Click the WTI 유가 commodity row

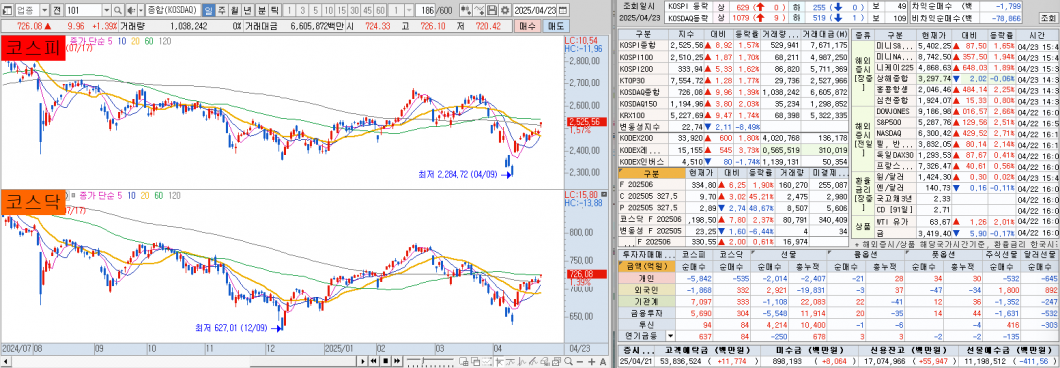(x=967, y=221)
